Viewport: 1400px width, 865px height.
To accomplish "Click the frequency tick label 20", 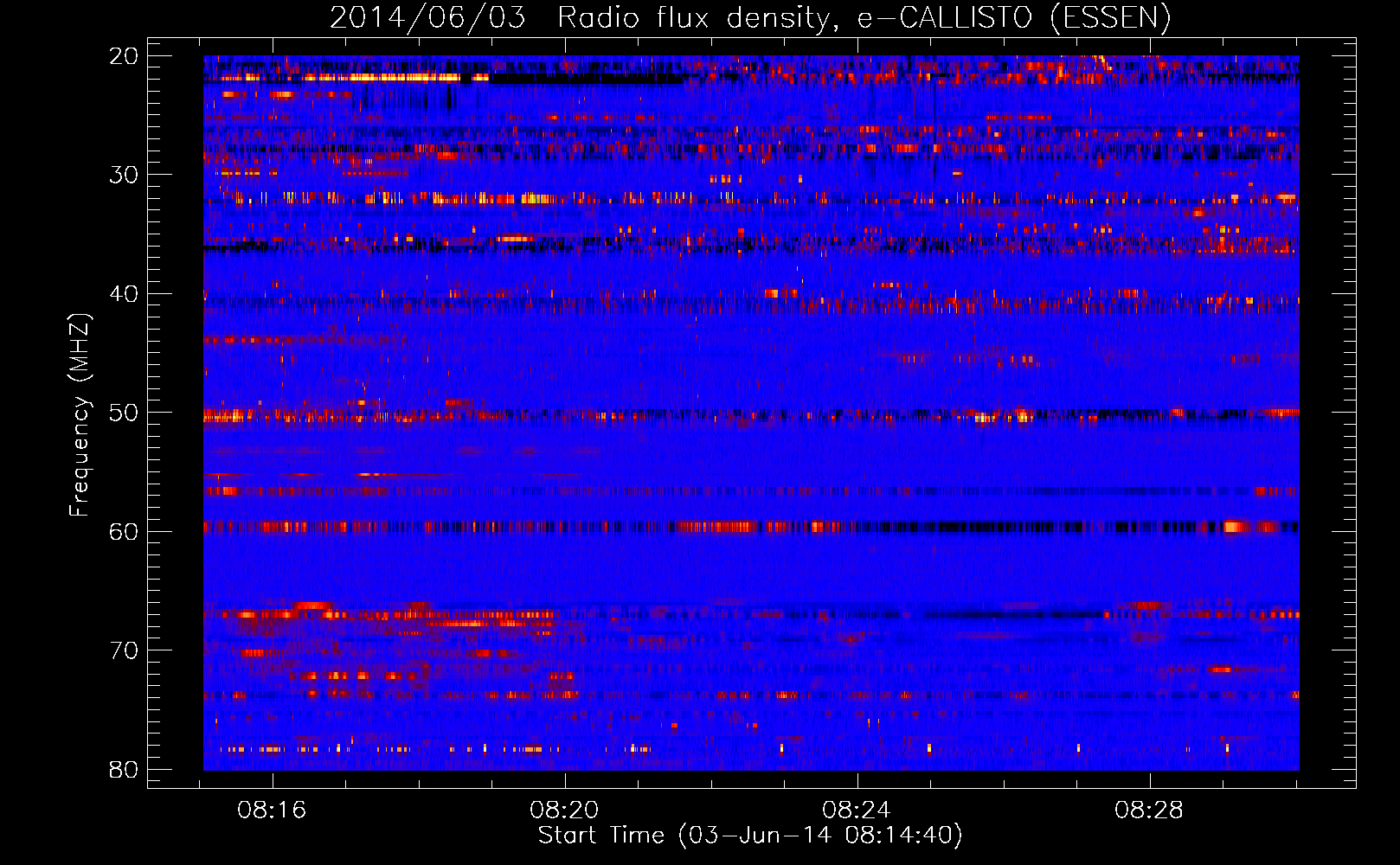I will (124, 56).
